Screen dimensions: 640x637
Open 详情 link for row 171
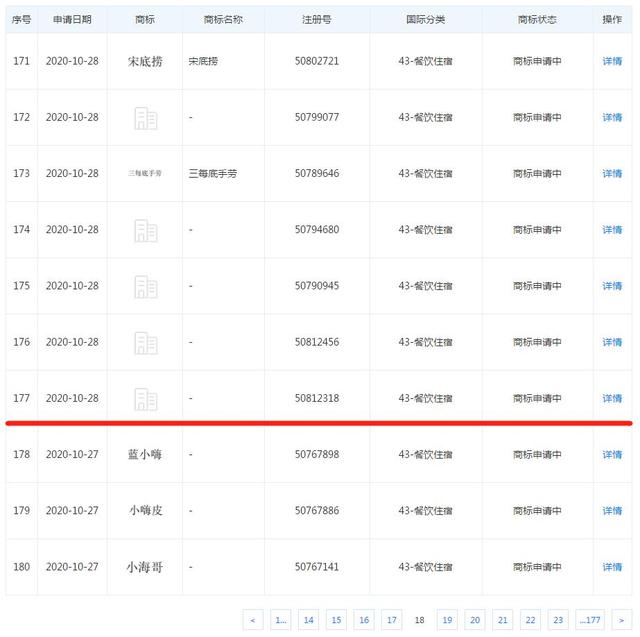(x=612, y=61)
